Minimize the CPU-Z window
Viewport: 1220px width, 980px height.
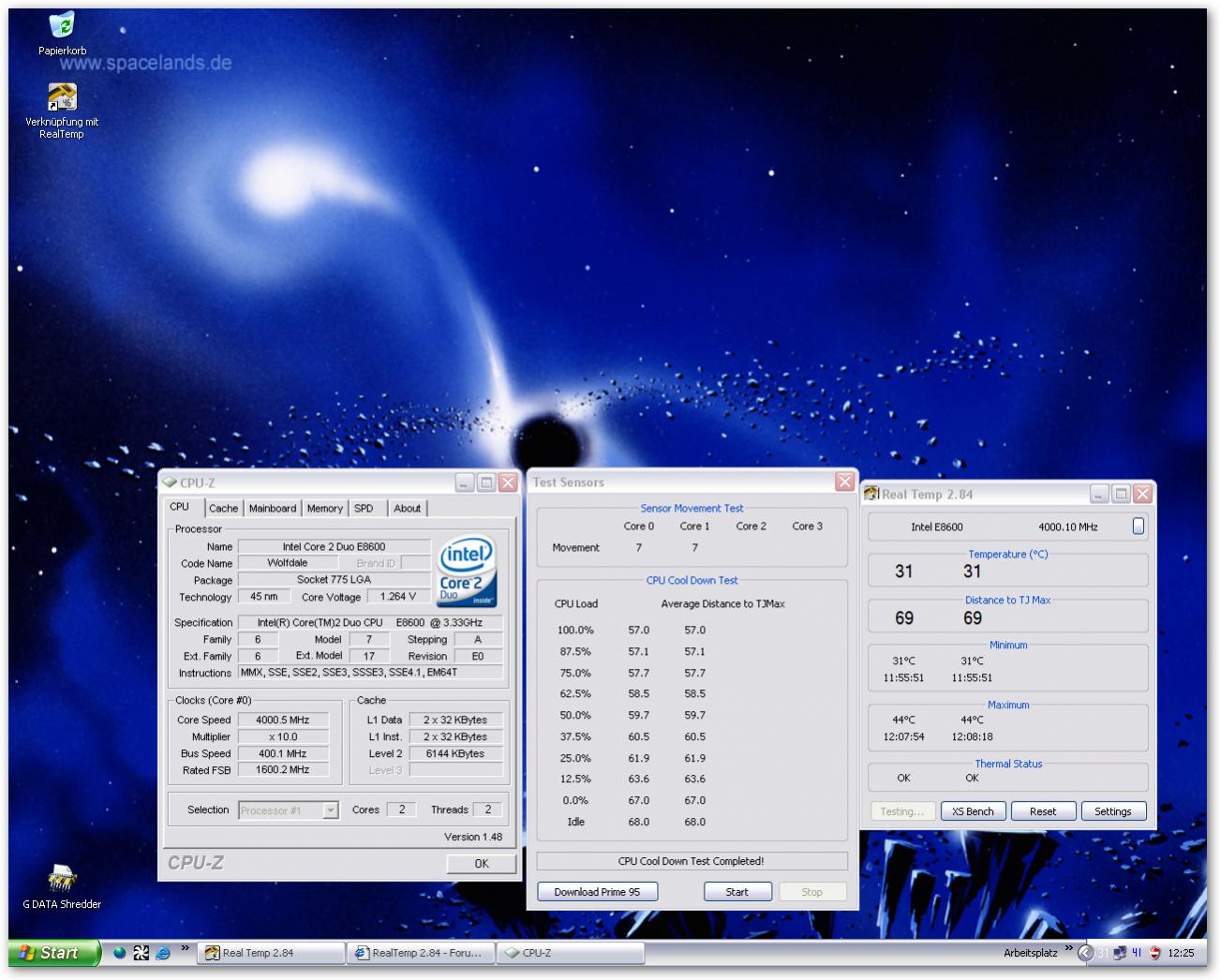465,483
